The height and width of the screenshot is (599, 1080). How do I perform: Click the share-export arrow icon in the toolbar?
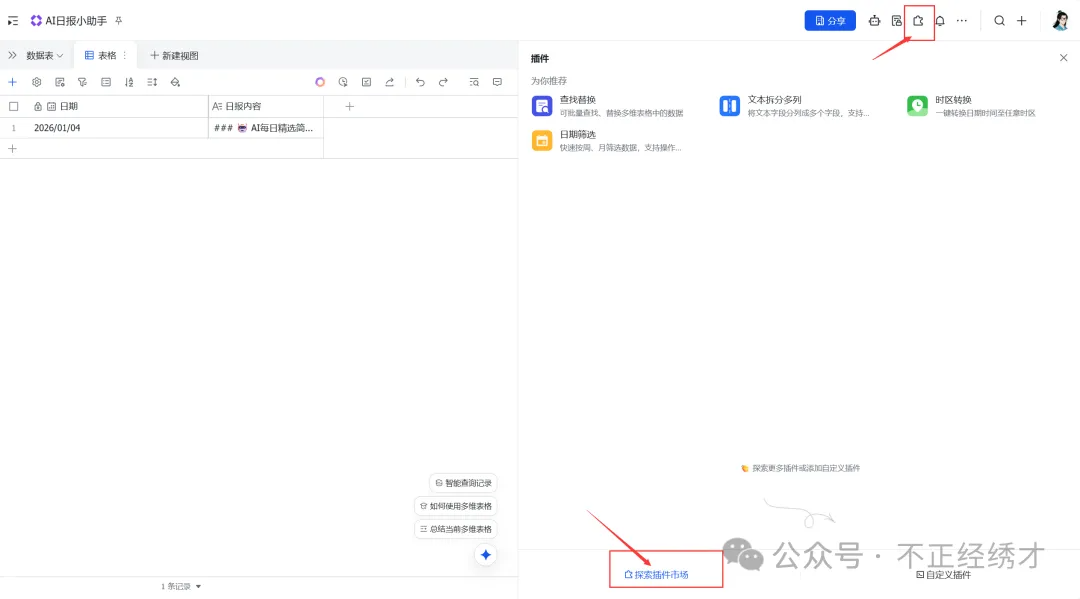point(390,82)
